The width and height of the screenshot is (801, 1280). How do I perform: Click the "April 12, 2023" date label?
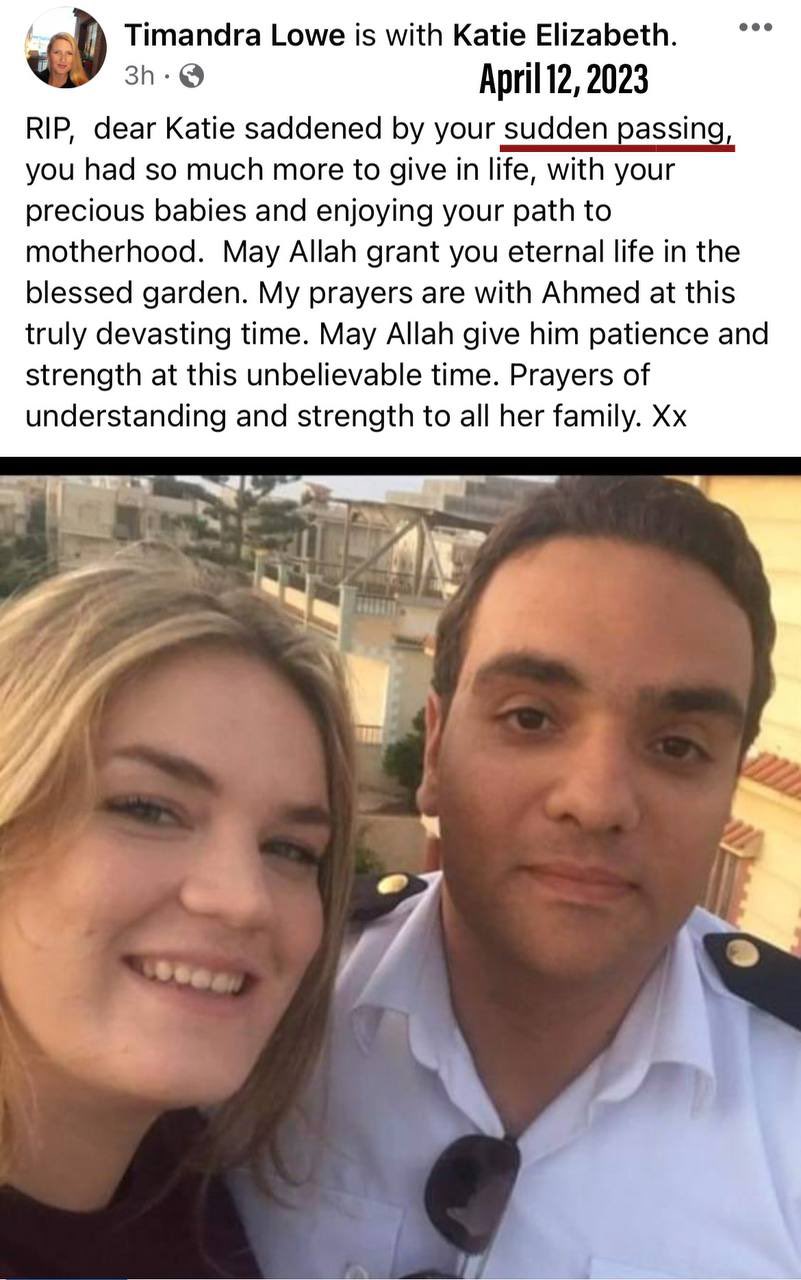pyautogui.click(x=563, y=79)
